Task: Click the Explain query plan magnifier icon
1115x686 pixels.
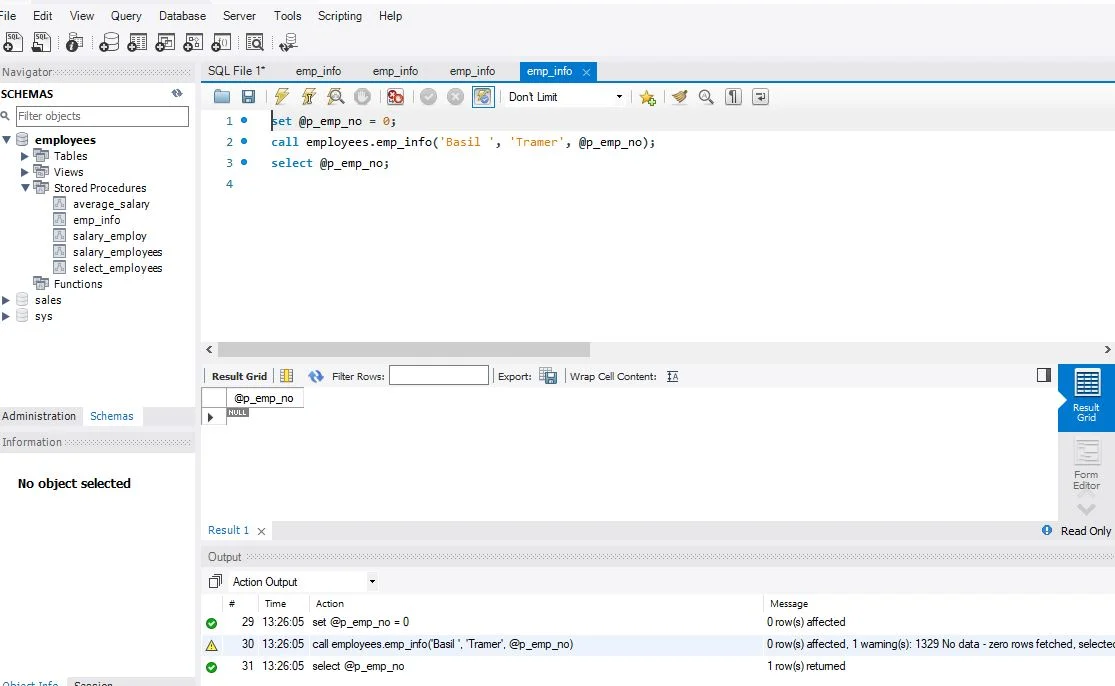Action: coord(336,97)
